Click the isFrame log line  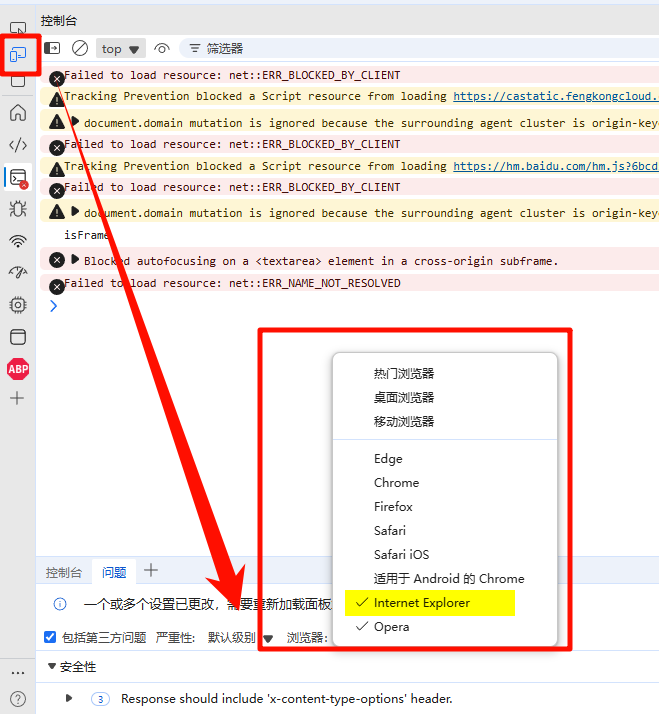[86, 235]
